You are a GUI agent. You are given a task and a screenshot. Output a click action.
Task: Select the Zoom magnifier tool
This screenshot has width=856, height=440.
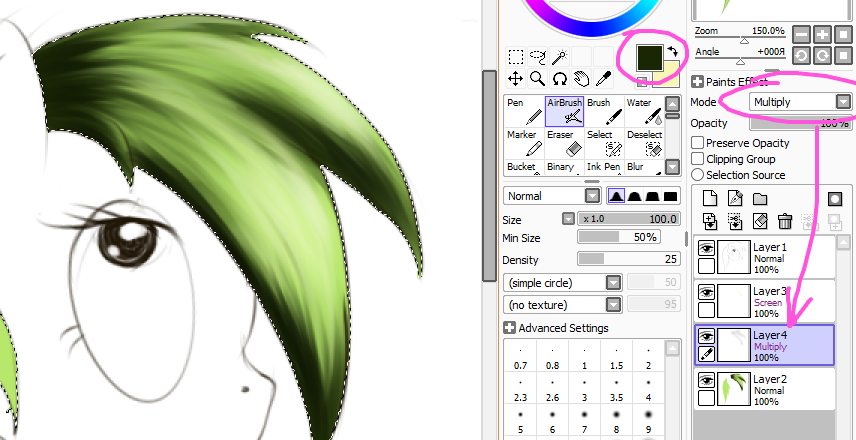(538, 78)
